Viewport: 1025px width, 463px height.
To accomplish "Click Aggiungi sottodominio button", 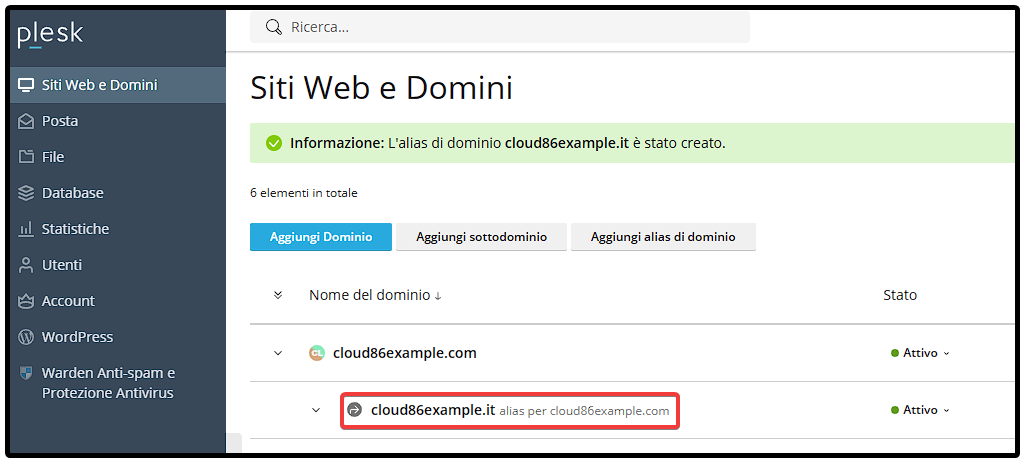I will [482, 237].
